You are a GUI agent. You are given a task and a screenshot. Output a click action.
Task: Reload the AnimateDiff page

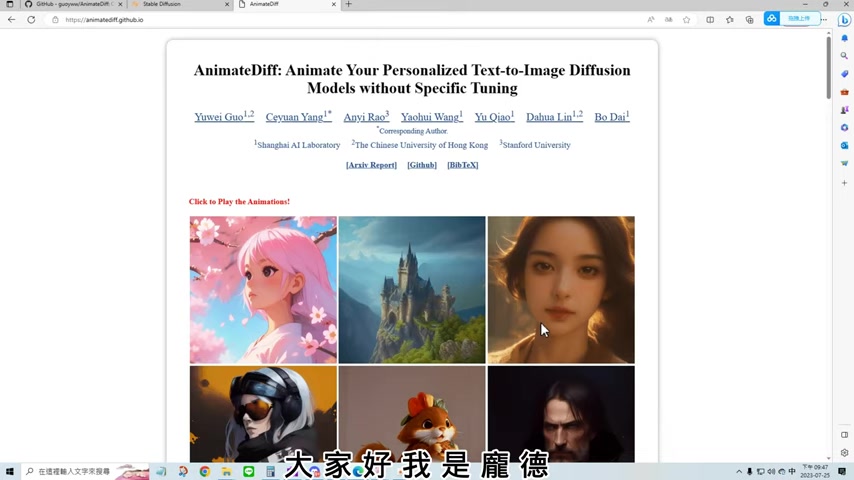[31, 20]
